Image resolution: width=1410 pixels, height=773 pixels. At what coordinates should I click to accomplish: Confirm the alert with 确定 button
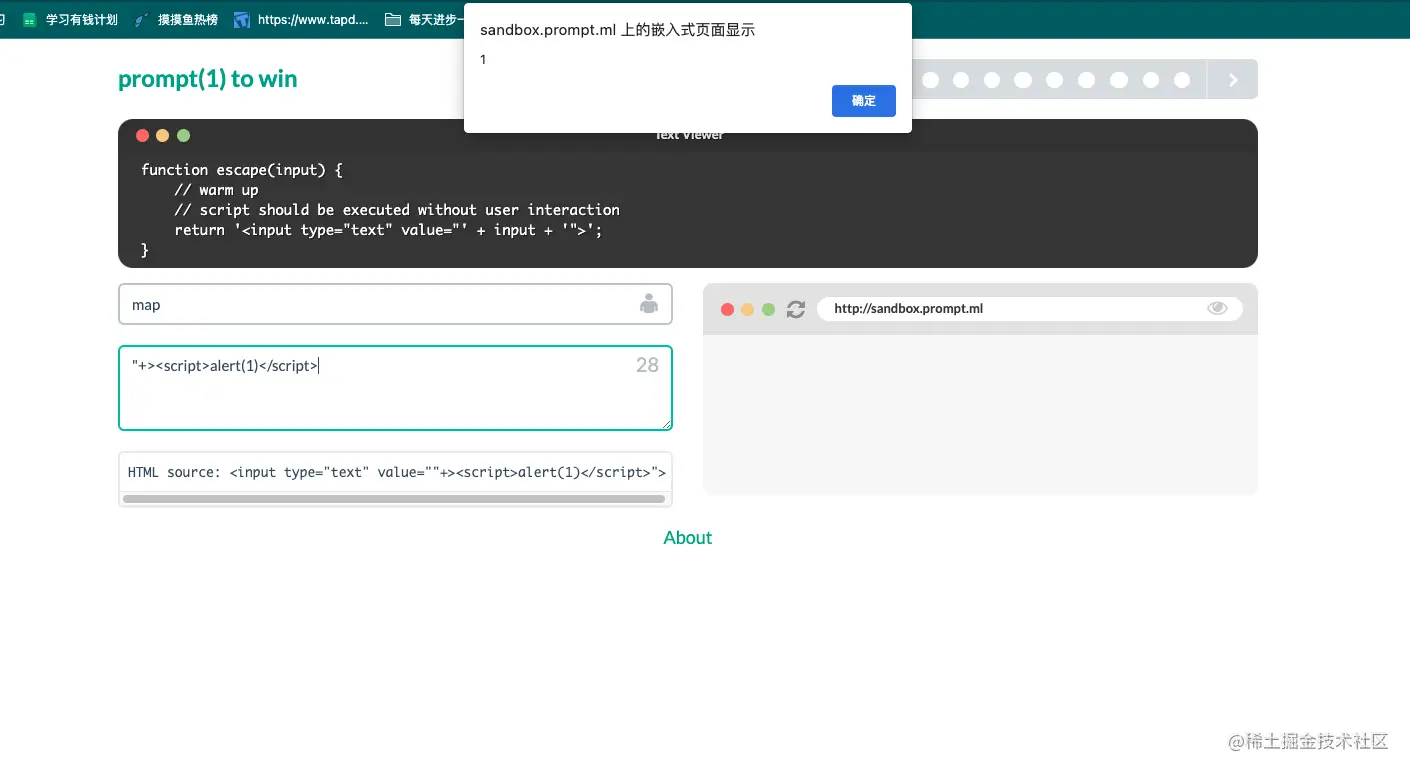(863, 101)
